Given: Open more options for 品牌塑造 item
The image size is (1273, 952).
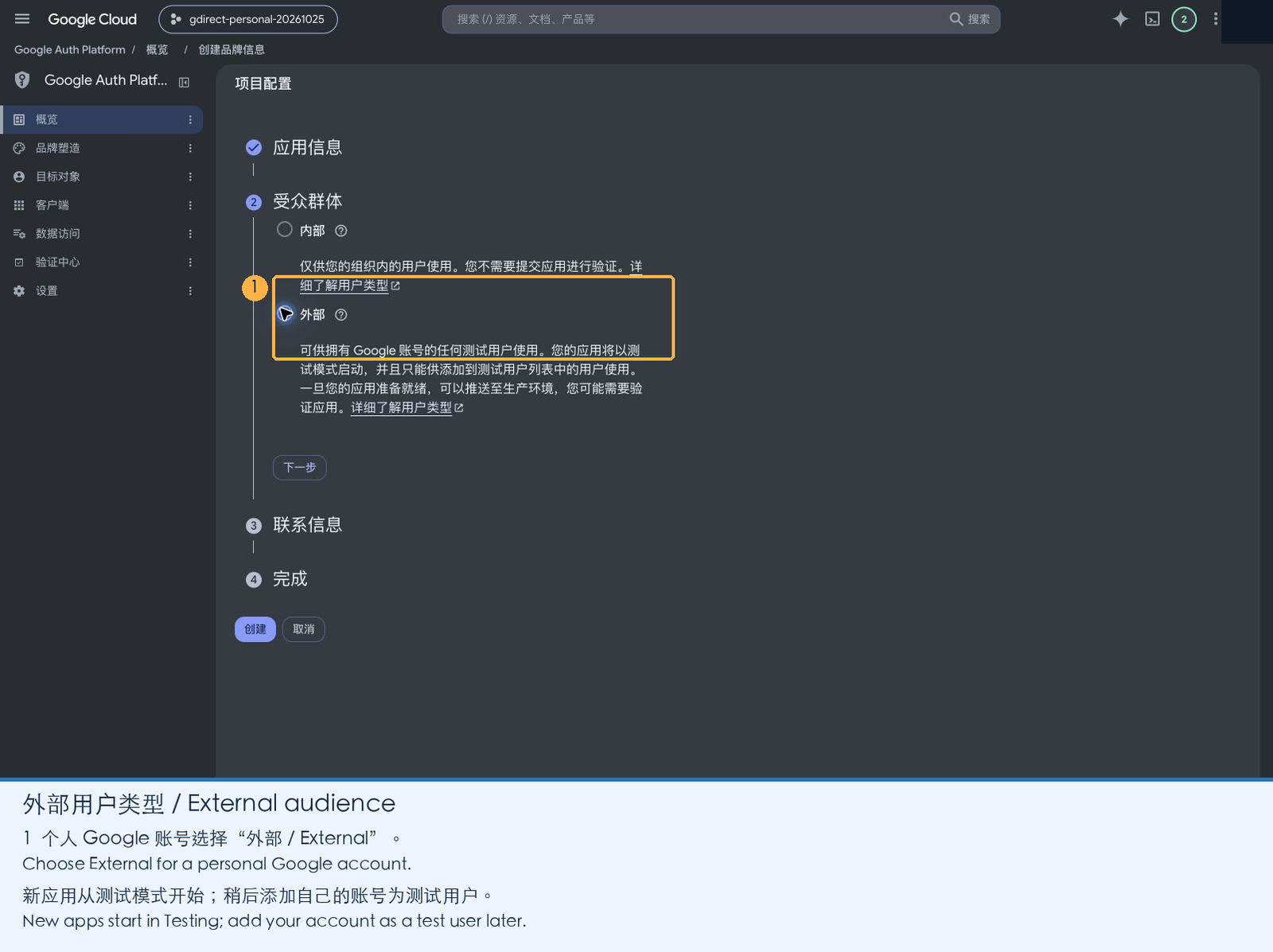Looking at the screenshot, I should [190, 148].
